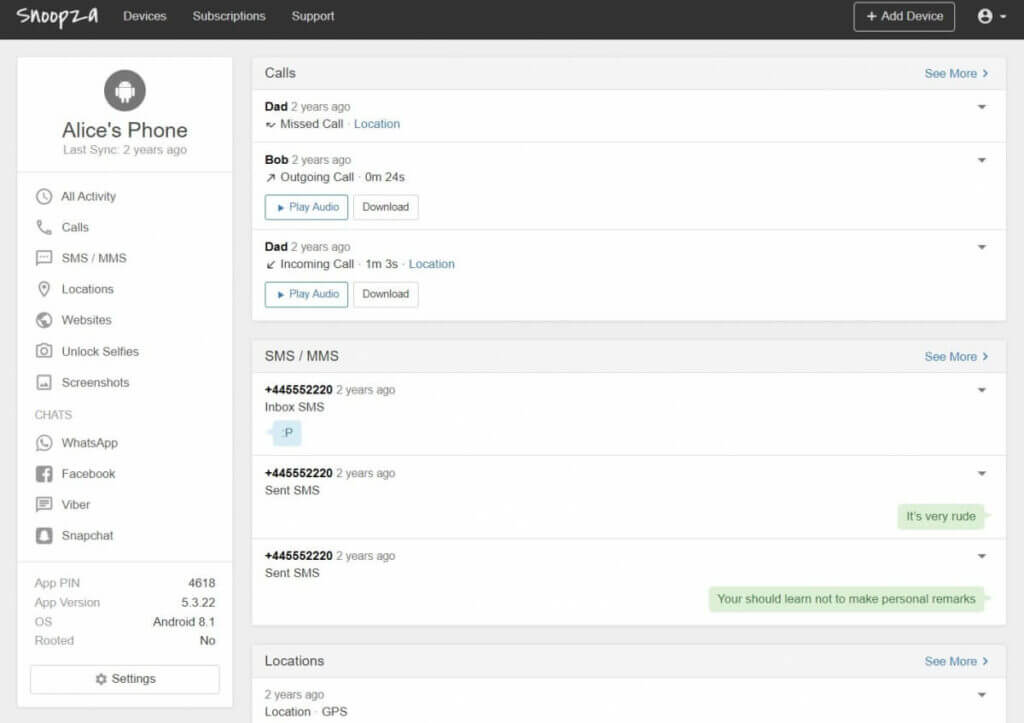Screen dimensions: 1024x723
Task: Open the Subscriptions menu
Action: (229, 16)
